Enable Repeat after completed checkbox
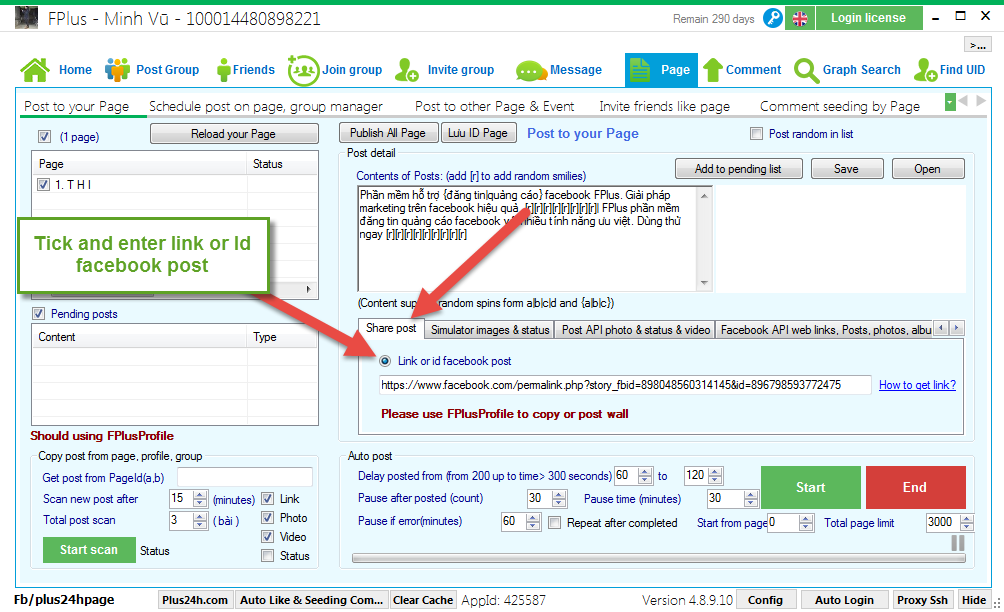The image size is (1004, 612). [x=555, y=523]
